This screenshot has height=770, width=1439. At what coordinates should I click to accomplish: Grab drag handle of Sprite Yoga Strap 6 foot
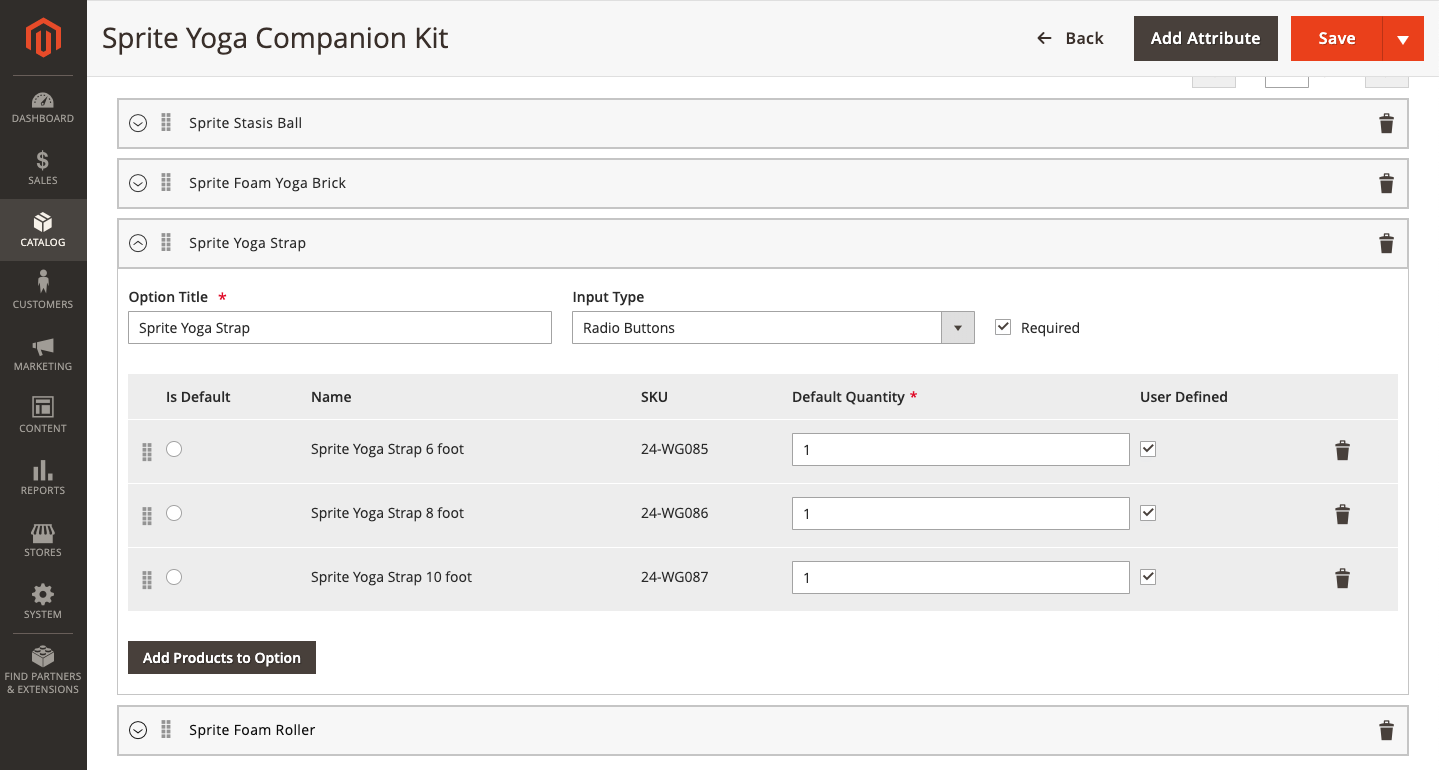pyautogui.click(x=147, y=451)
